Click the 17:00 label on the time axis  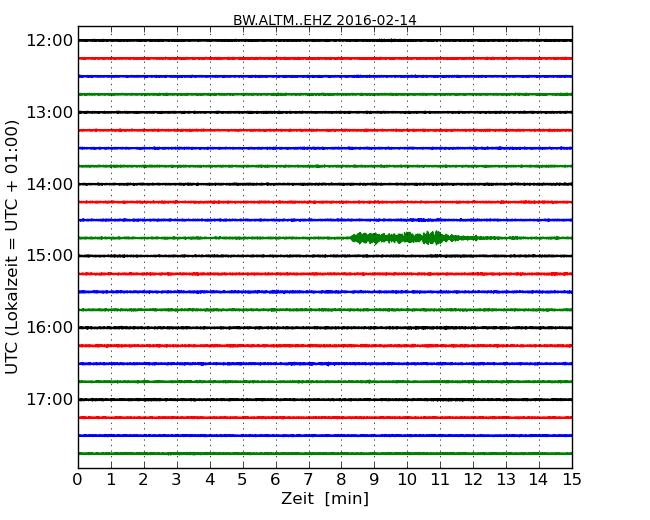49,400
